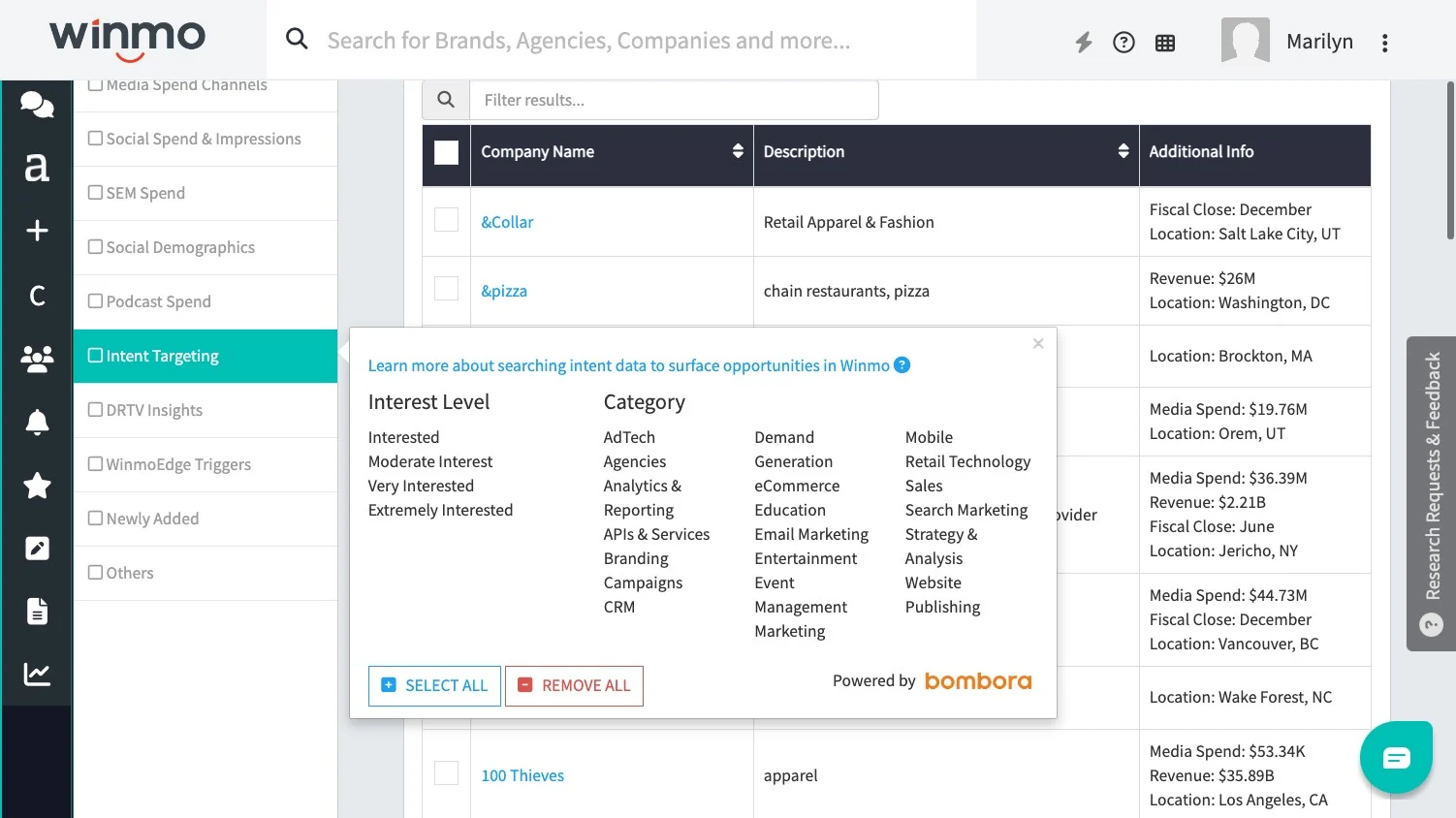Select the Mobile category

click(x=929, y=437)
